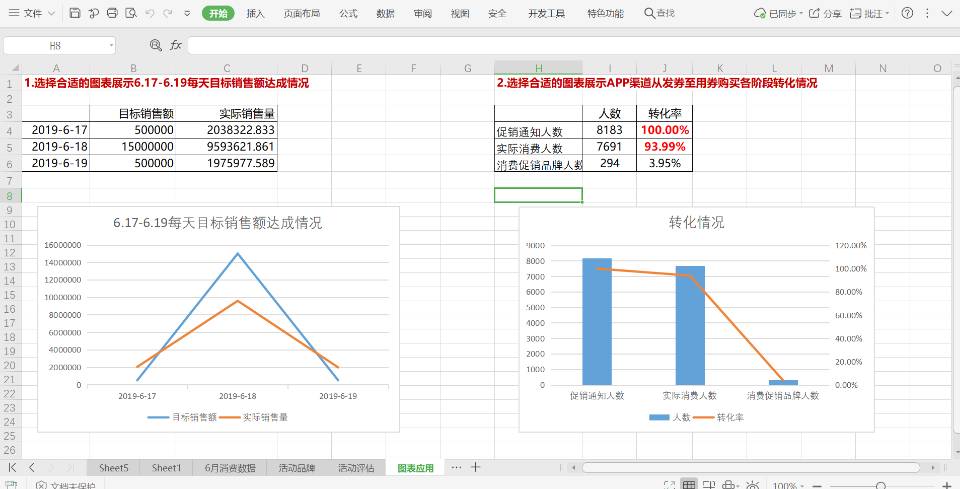Open the 插入 ribbon tab
960x489 pixels.
[x=255, y=13]
